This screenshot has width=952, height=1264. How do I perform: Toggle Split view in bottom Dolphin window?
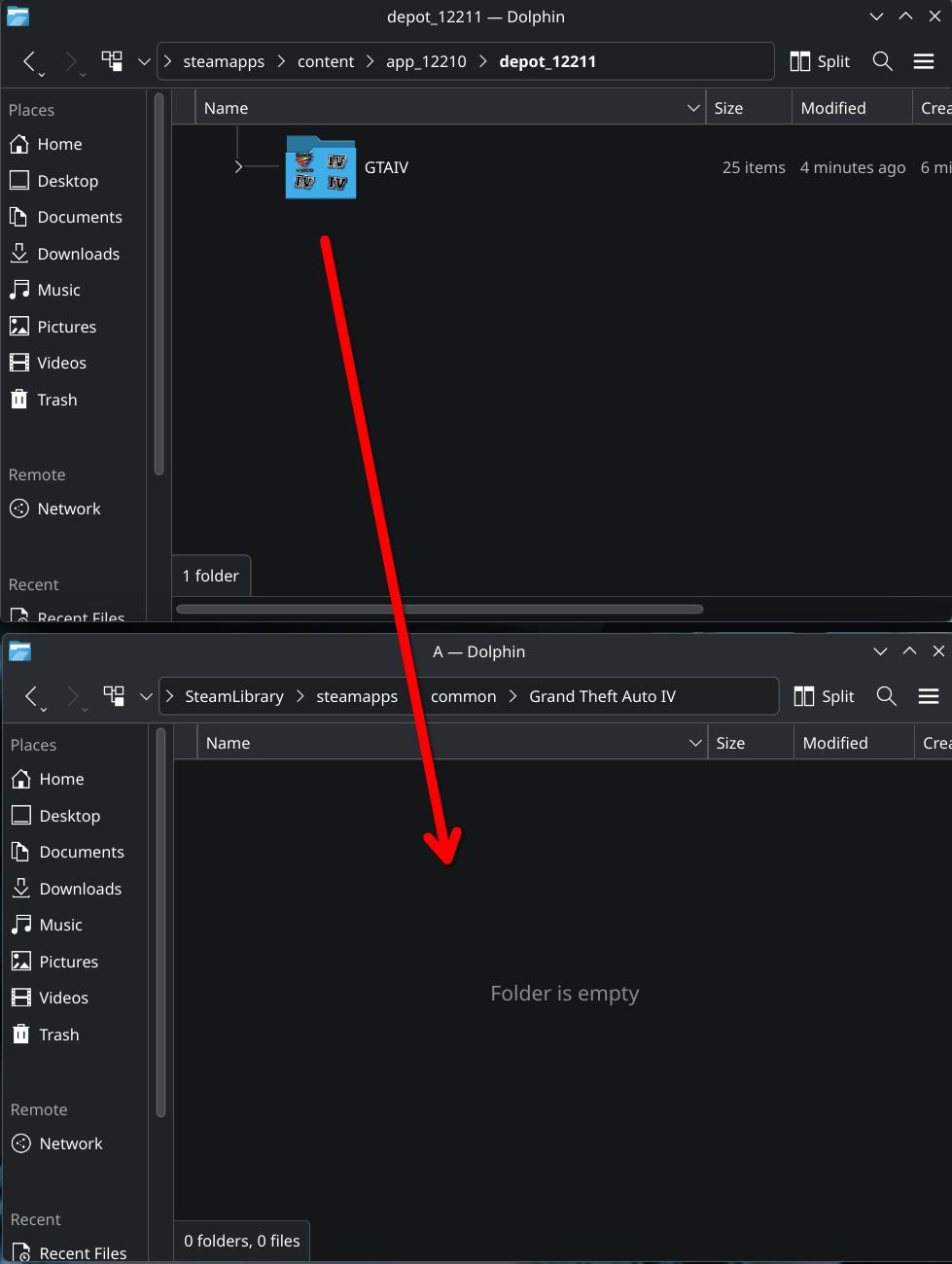824,696
